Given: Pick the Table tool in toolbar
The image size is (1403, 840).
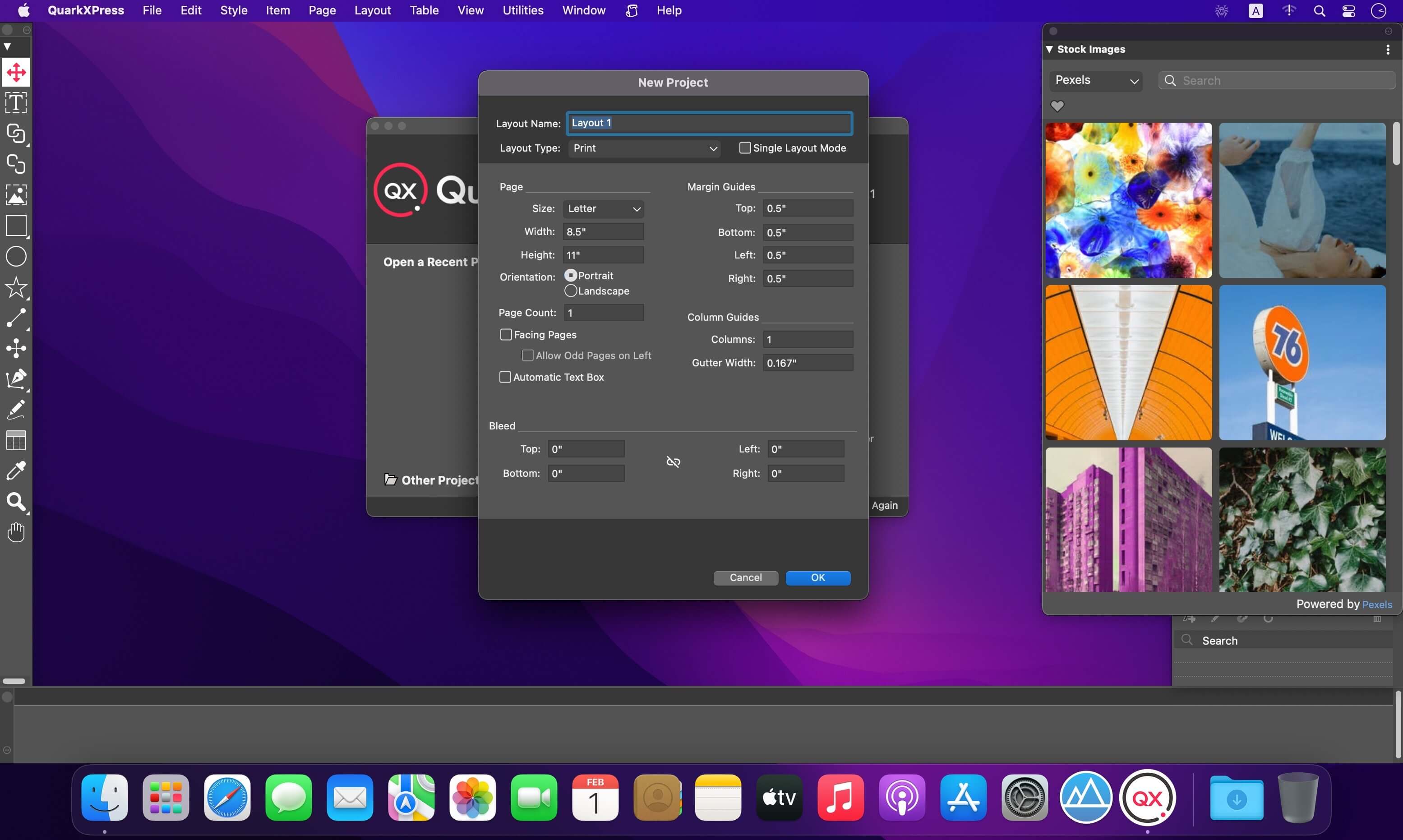Looking at the screenshot, I should [16, 440].
